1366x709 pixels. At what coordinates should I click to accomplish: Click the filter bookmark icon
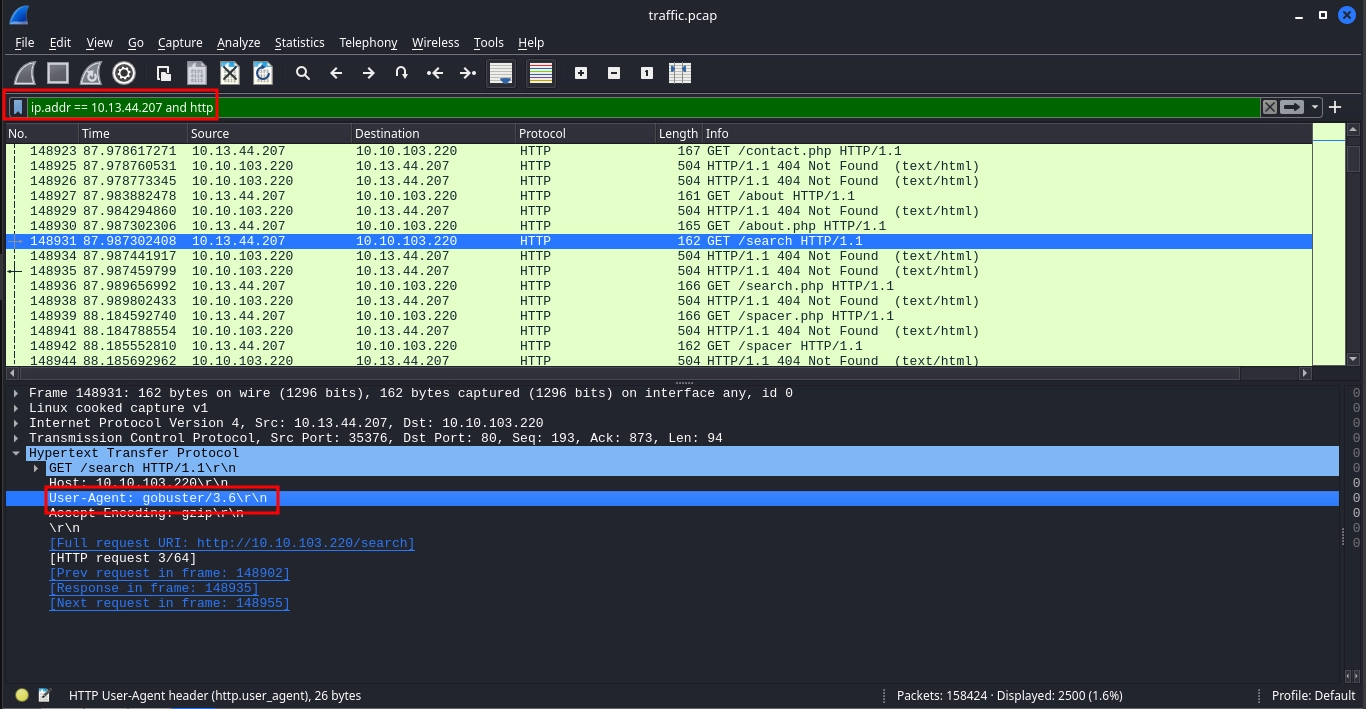coord(18,107)
